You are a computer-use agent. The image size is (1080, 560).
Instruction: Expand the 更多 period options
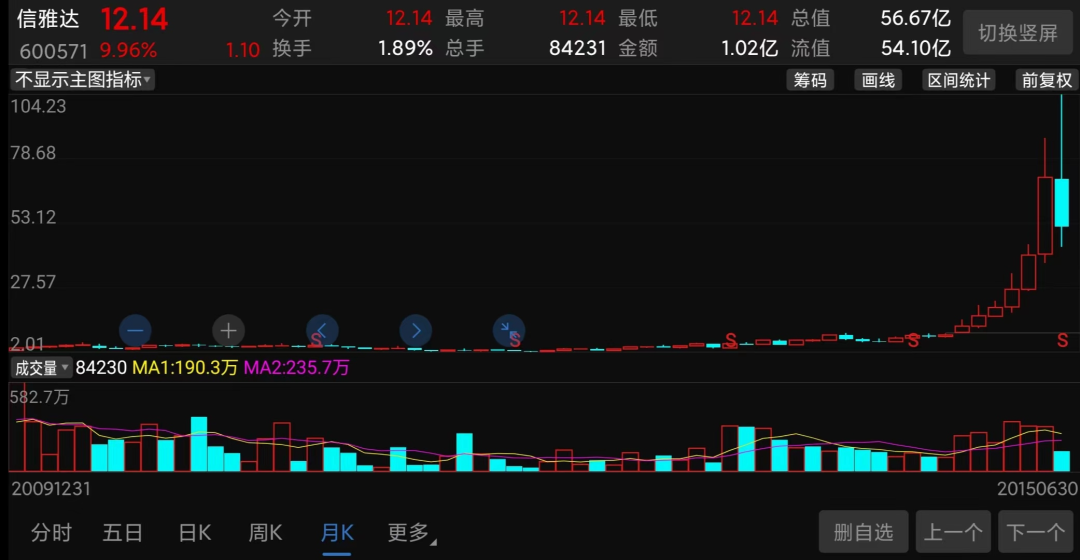coord(411,532)
